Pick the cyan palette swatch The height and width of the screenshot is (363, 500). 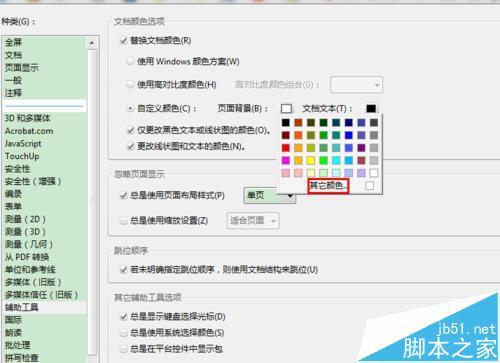click(336, 160)
